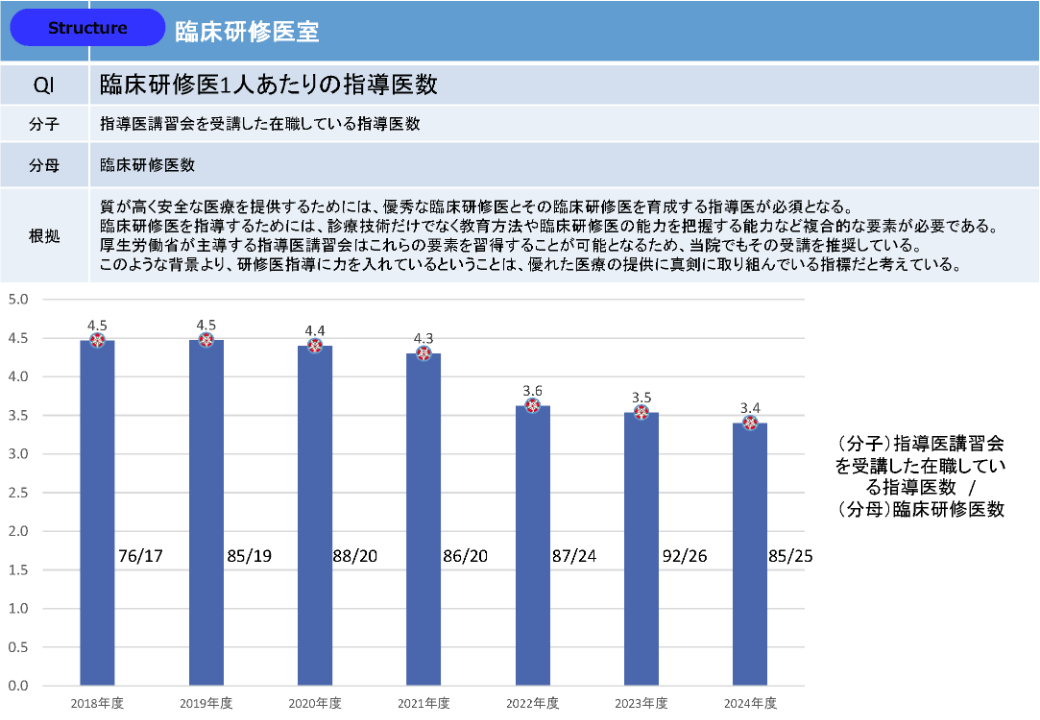The height and width of the screenshot is (720, 1040).
Task: Select the 76/17 data label
Action: point(141,555)
